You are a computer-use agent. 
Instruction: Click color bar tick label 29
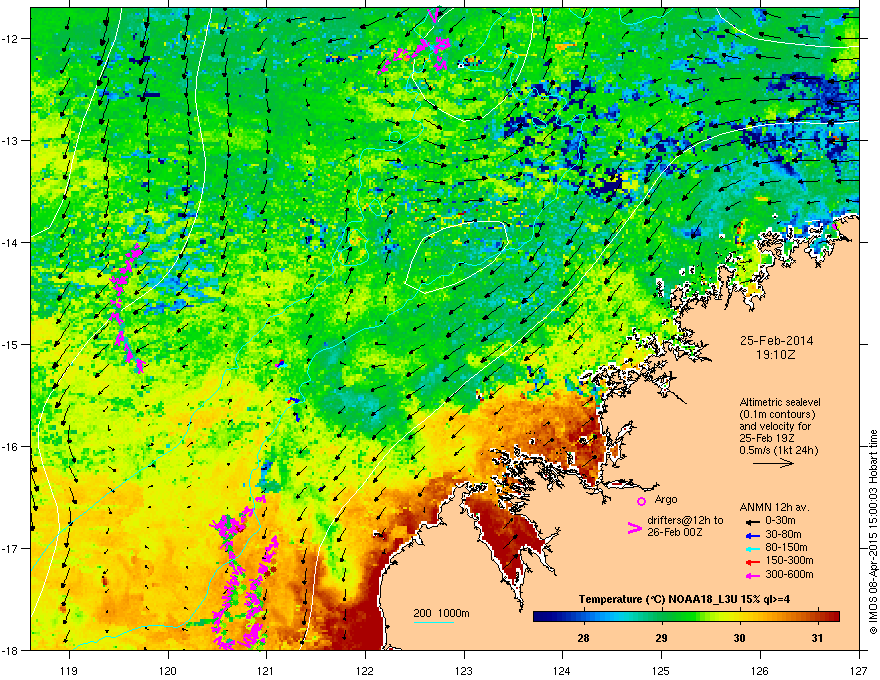pos(662,638)
